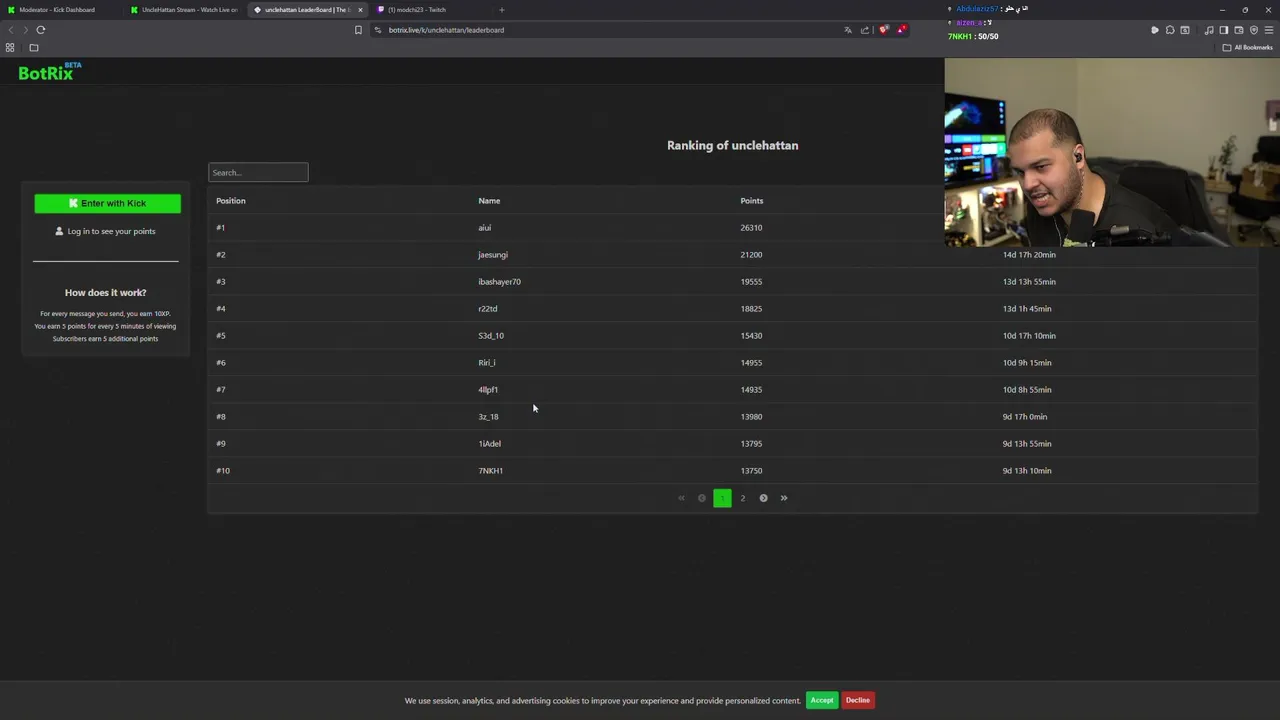The height and width of the screenshot is (720, 1280).
Task: Open the All Bookmarks folder
Action: click(x=1248, y=48)
